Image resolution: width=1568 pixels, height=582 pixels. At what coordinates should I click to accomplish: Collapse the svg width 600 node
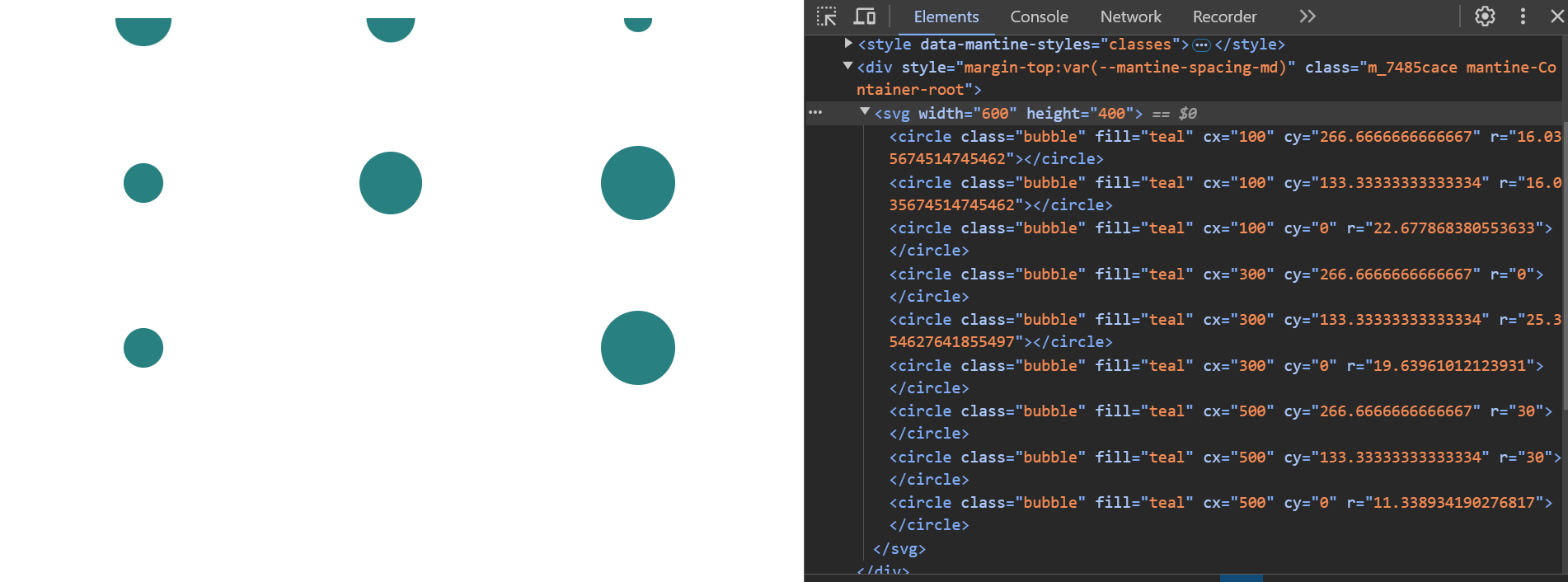[x=865, y=111]
